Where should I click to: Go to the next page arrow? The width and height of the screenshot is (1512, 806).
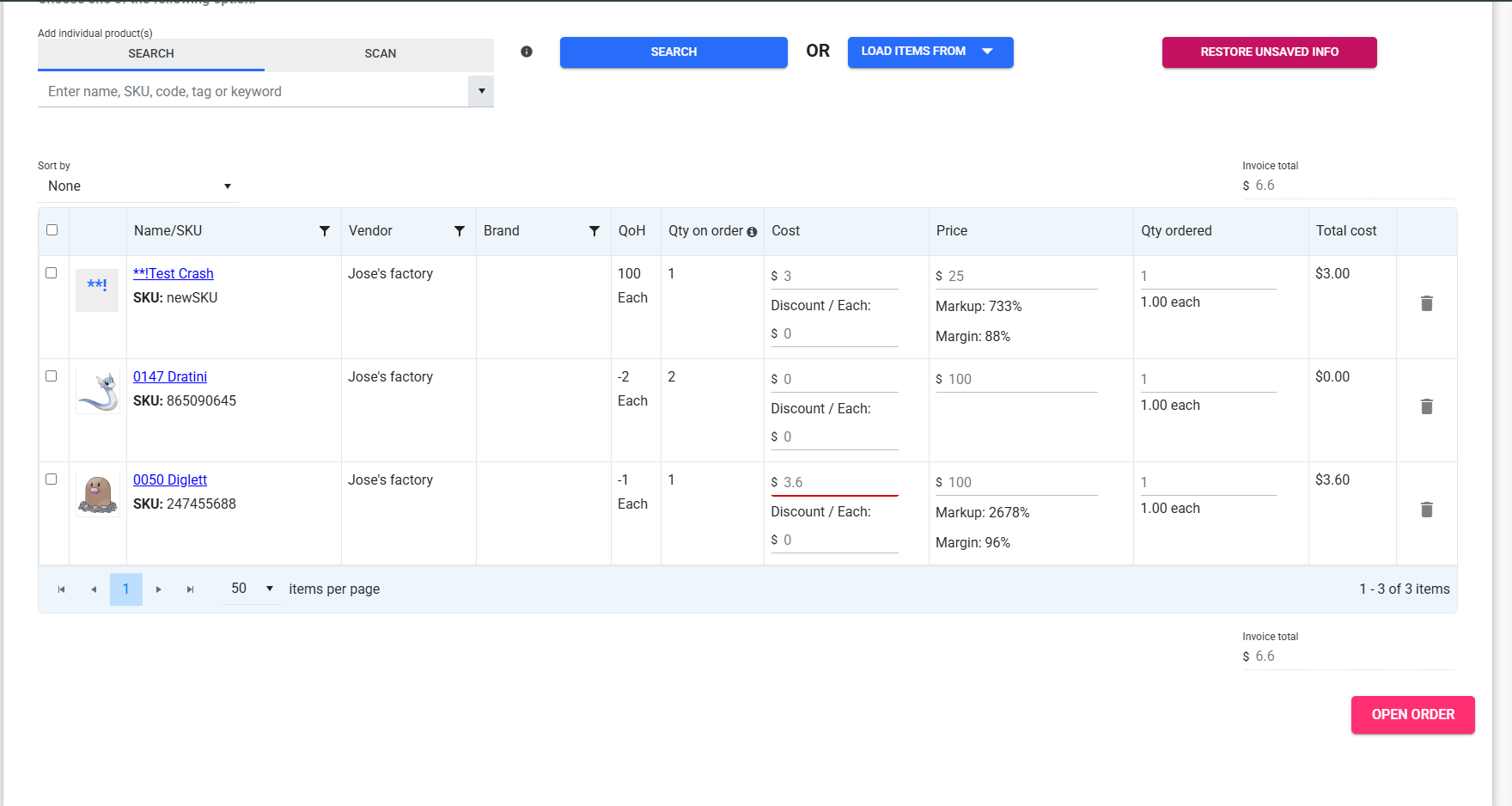[158, 589]
